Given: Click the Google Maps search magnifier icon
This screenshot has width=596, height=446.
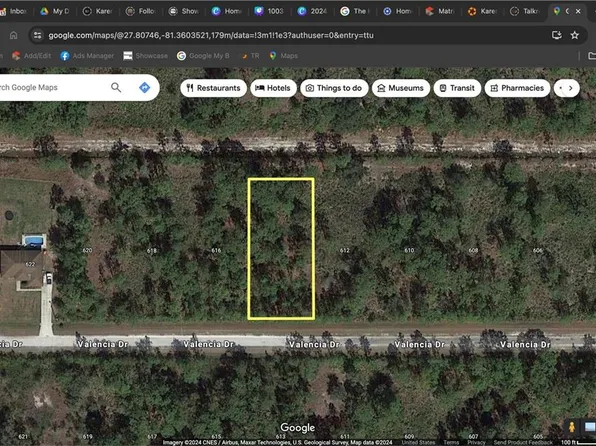Looking at the screenshot, I should [116, 87].
